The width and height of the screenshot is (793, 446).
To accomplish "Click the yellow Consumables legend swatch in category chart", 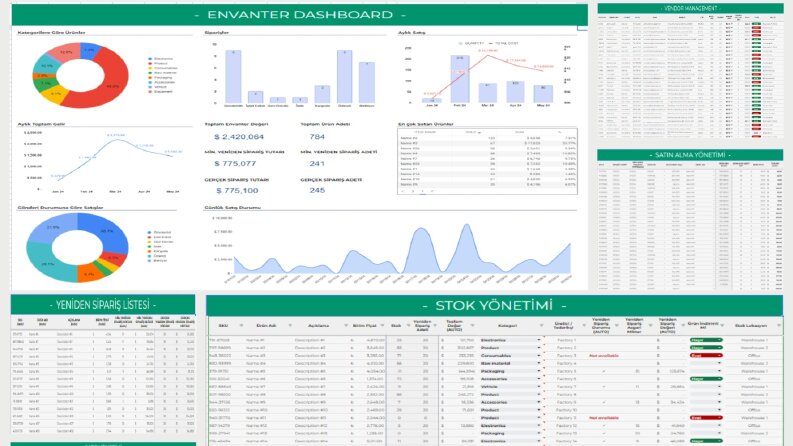I will coord(150,68).
